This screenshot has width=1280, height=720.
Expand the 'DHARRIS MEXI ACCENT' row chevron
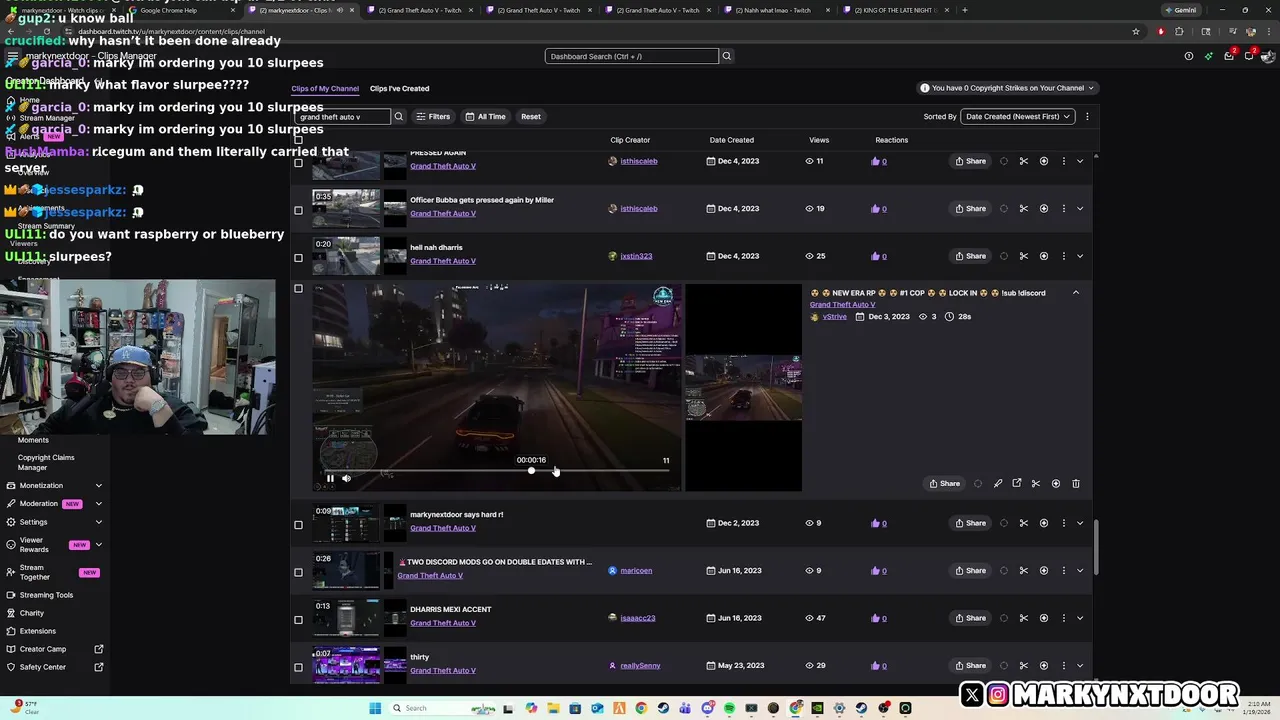click(x=1080, y=618)
